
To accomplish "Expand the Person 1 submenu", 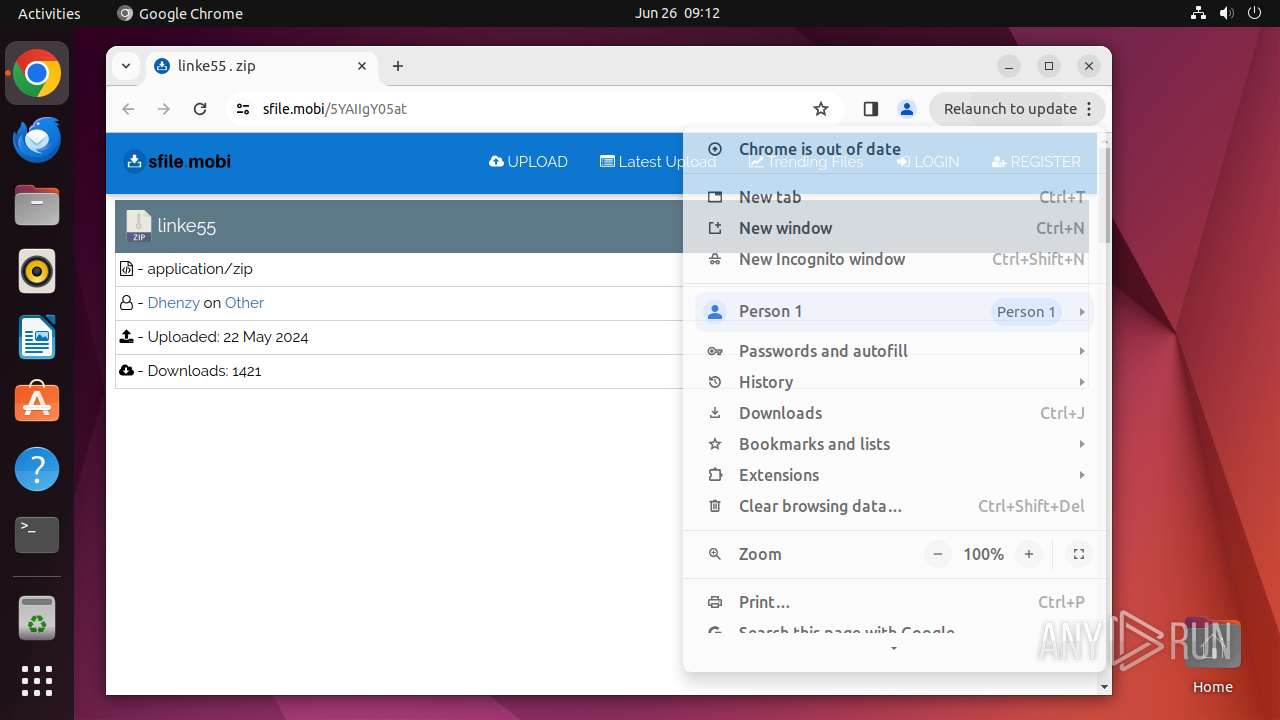I will pyautogui.click(x=894, y=311).
